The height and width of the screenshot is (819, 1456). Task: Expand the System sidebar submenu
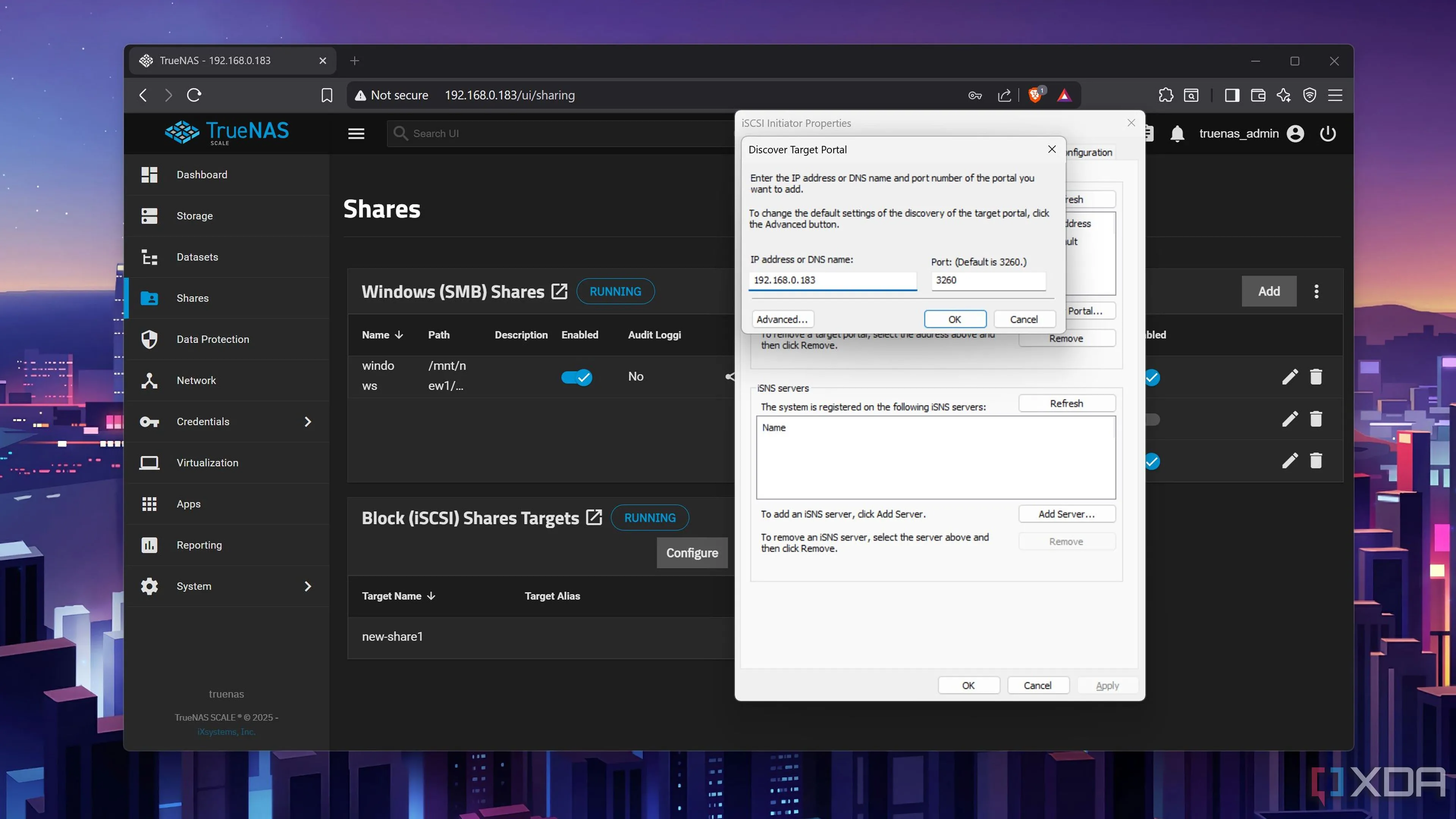click(308, 586)
